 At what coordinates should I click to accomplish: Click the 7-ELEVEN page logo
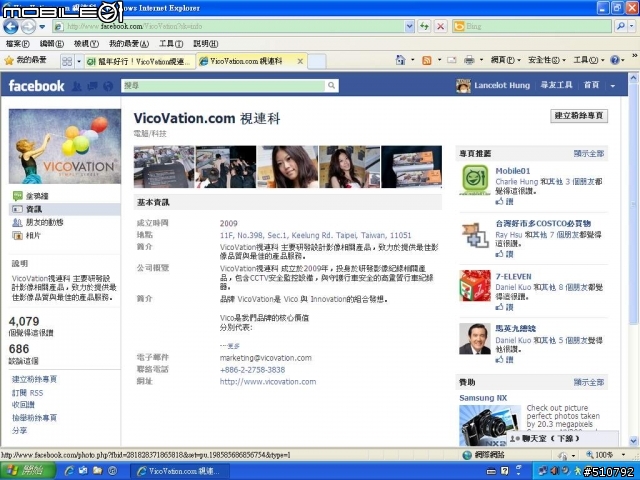(475, 285)
